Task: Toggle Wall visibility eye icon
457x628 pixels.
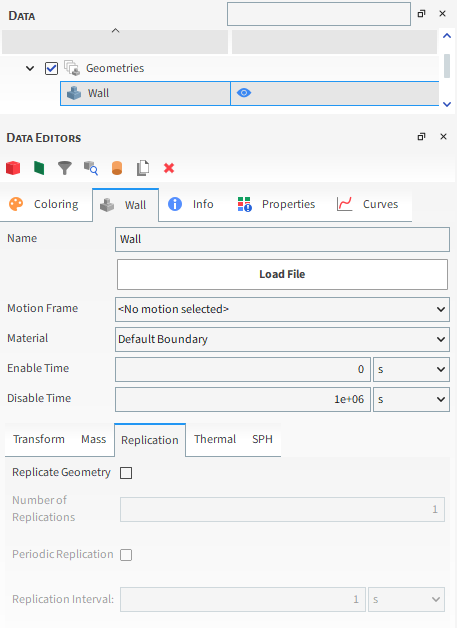Action: (x=244, y=93)
